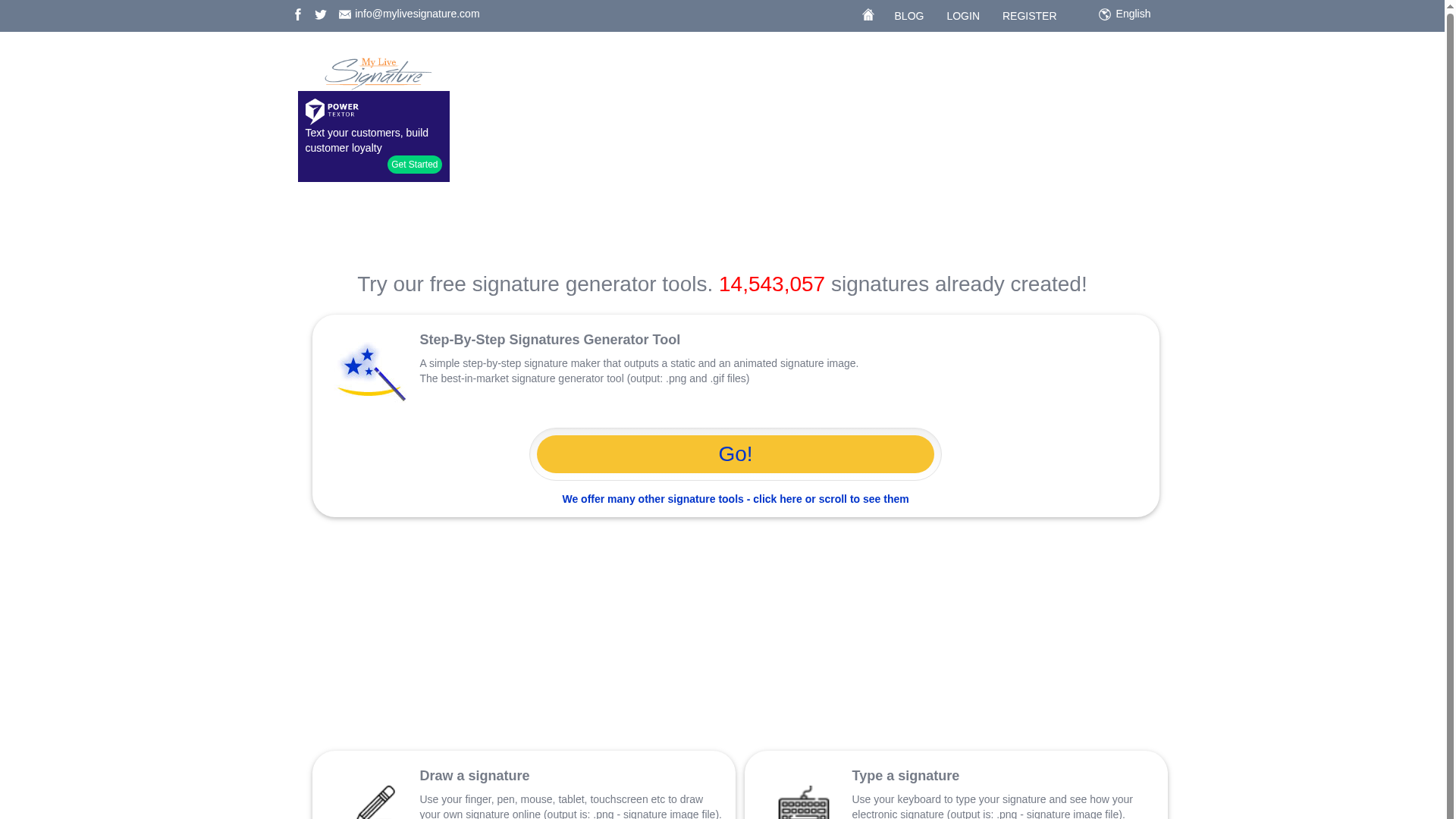Screen dimensions: 1456x819
Task: Open the REGISTER menu item
Action: click(x=1029, y=16)
